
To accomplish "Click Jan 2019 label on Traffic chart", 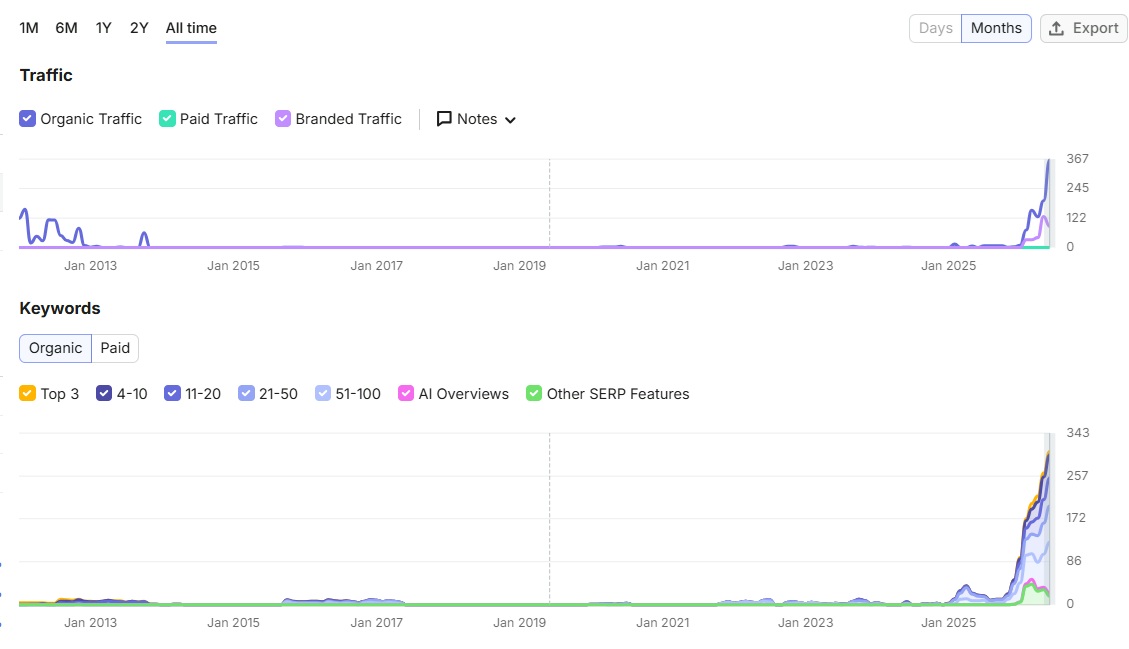I will click(519, 266).
